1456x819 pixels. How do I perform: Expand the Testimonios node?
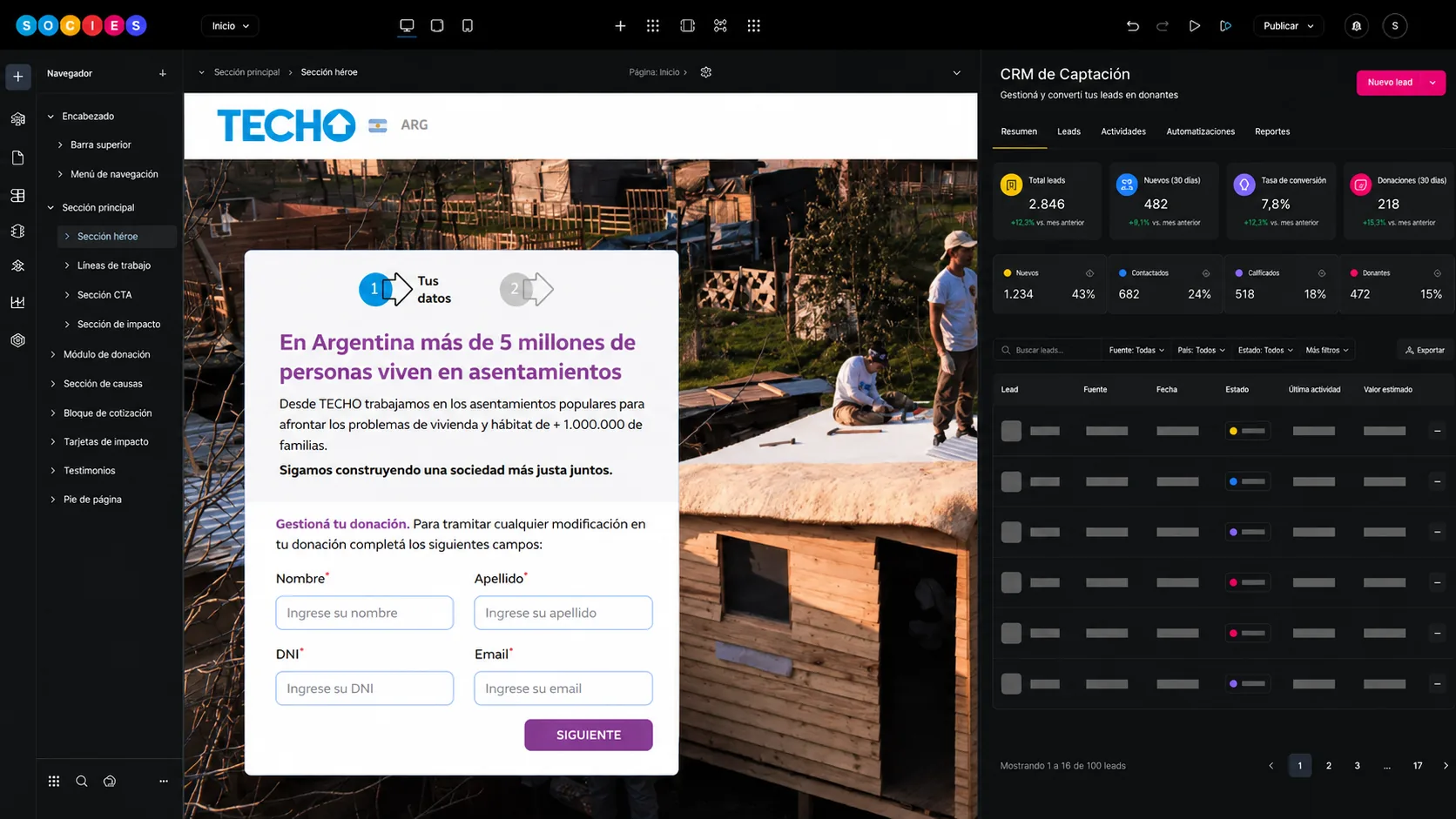(x=53, y=471)
